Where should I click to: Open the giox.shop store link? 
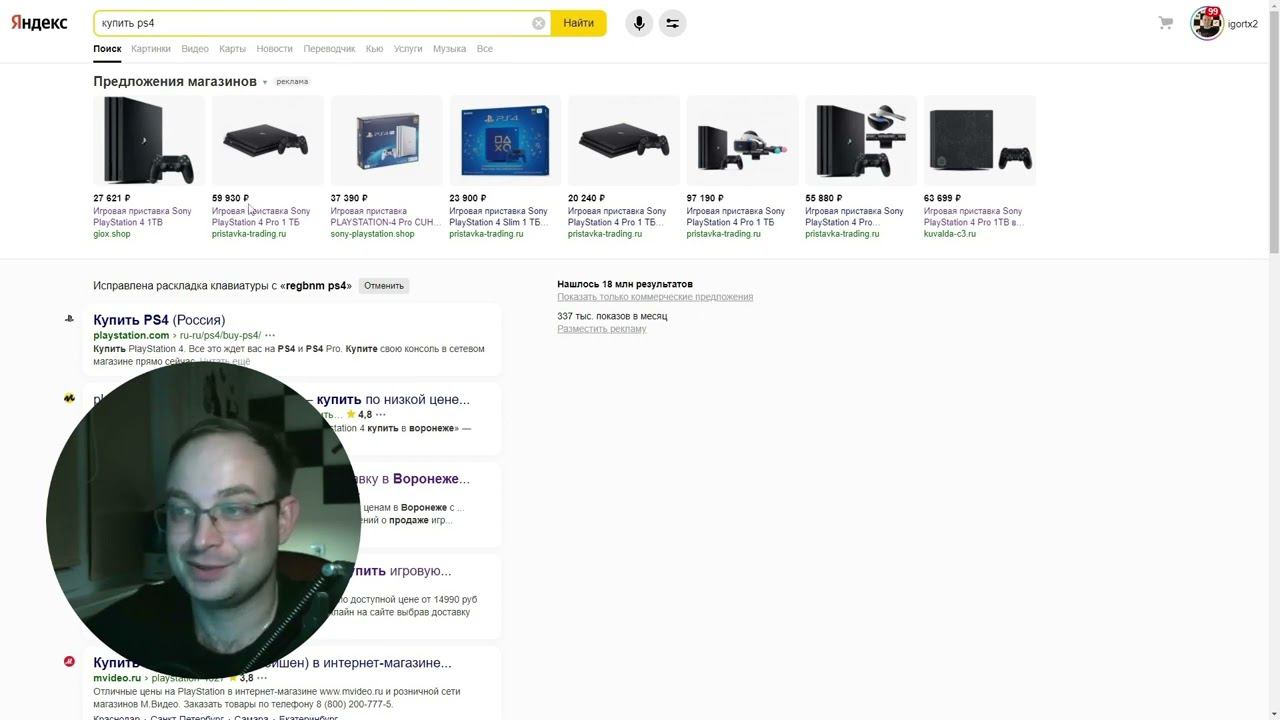[x=112, y=234]
